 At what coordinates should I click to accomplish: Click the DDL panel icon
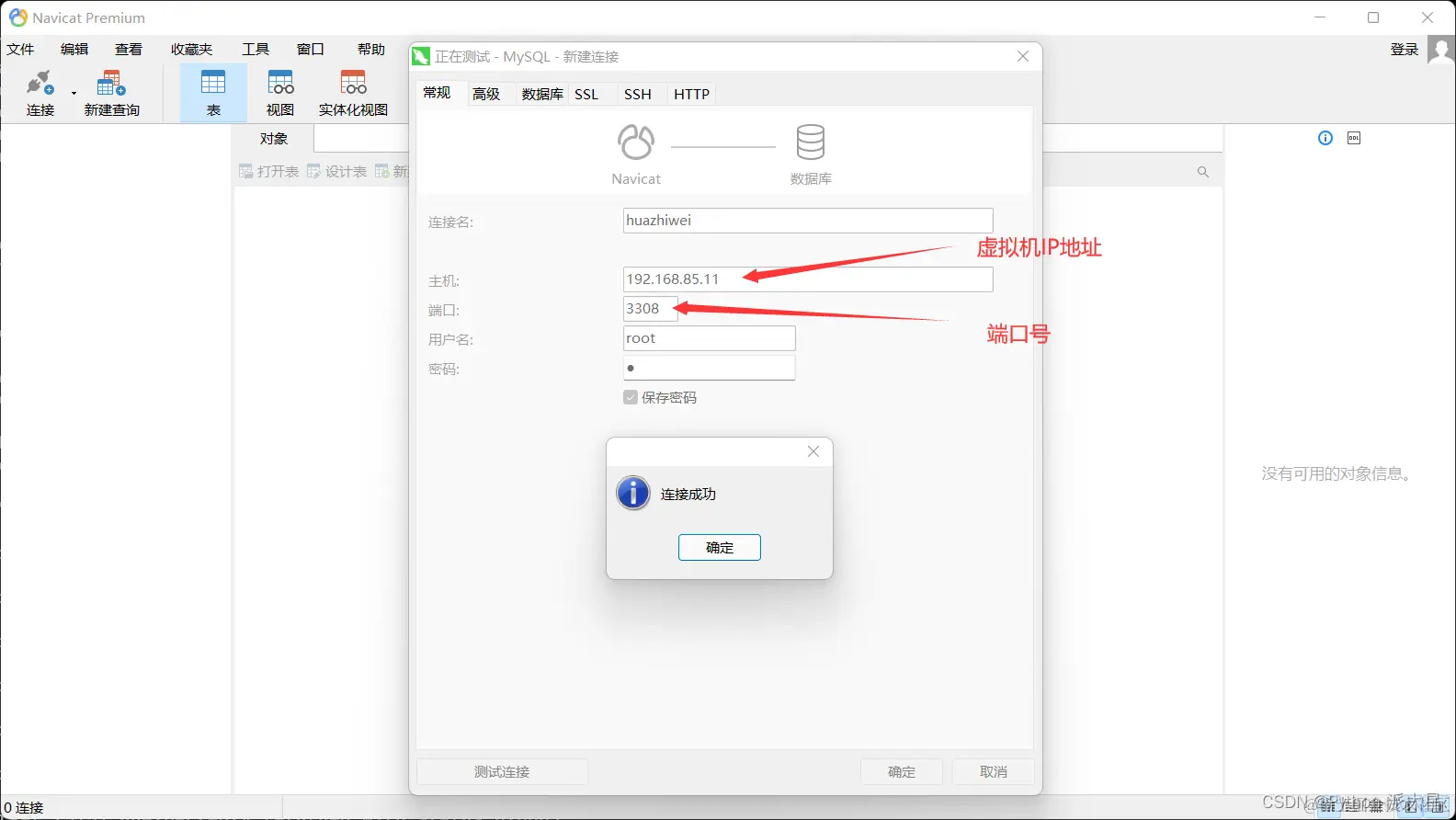pyautogui.click(x=1354, y=138)
